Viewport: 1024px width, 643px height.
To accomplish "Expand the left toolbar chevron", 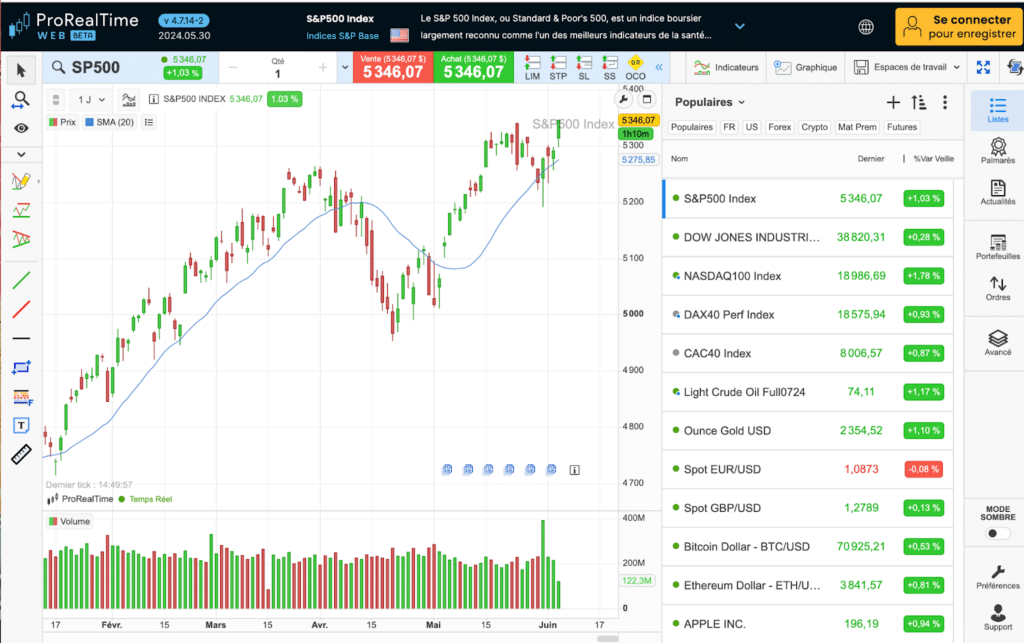I will pyautogui.click(x=21, y=155).
